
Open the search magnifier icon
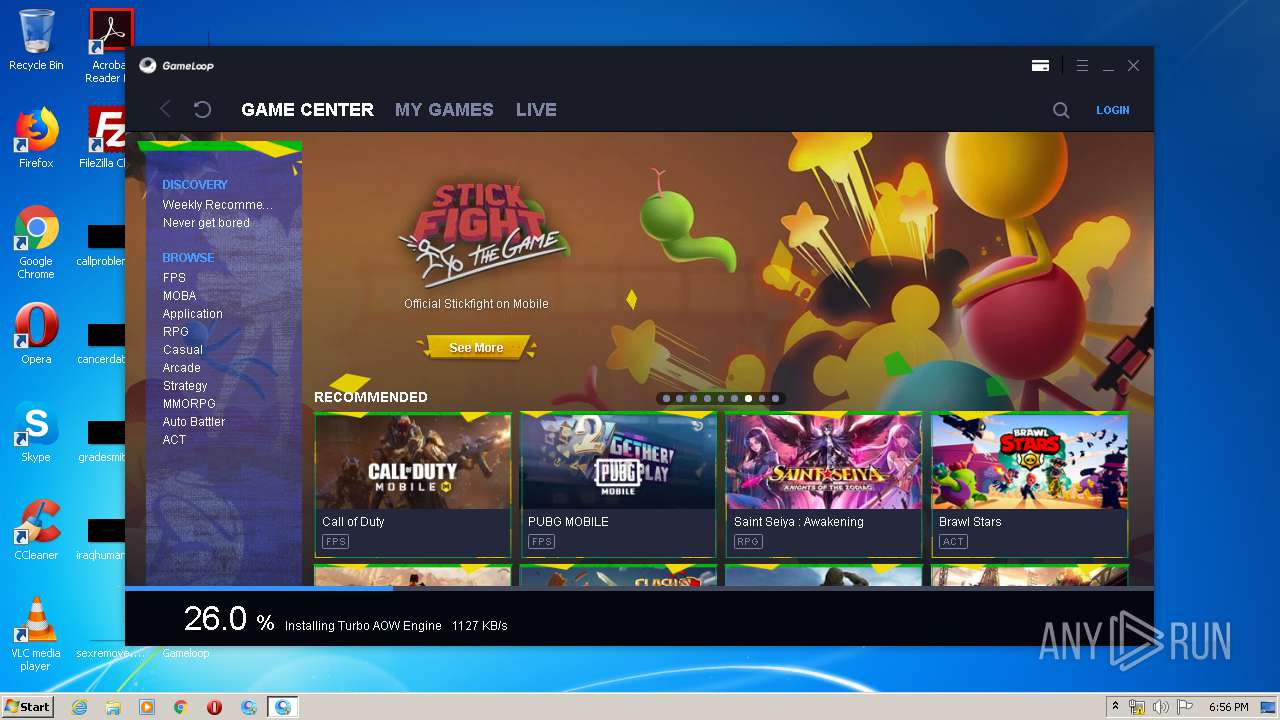point(1061,110)
